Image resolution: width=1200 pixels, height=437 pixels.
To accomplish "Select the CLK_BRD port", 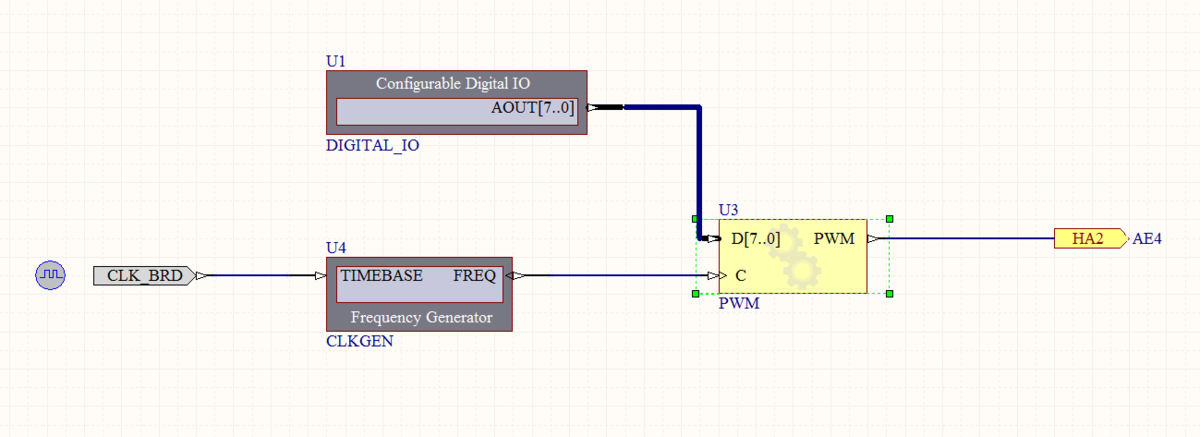I will point(145,275).
